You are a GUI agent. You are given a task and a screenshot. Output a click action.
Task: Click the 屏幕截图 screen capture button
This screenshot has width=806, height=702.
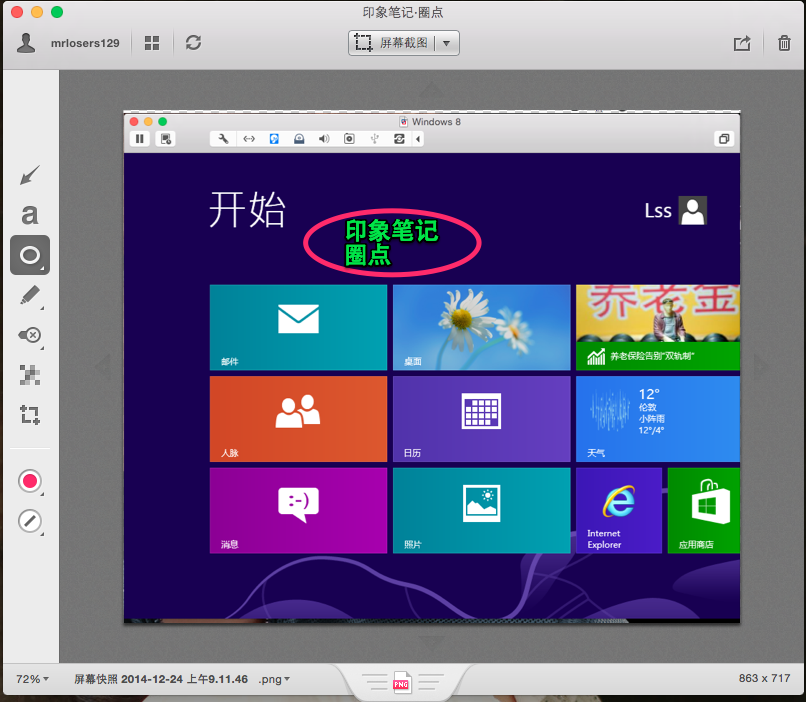point(392,43)
